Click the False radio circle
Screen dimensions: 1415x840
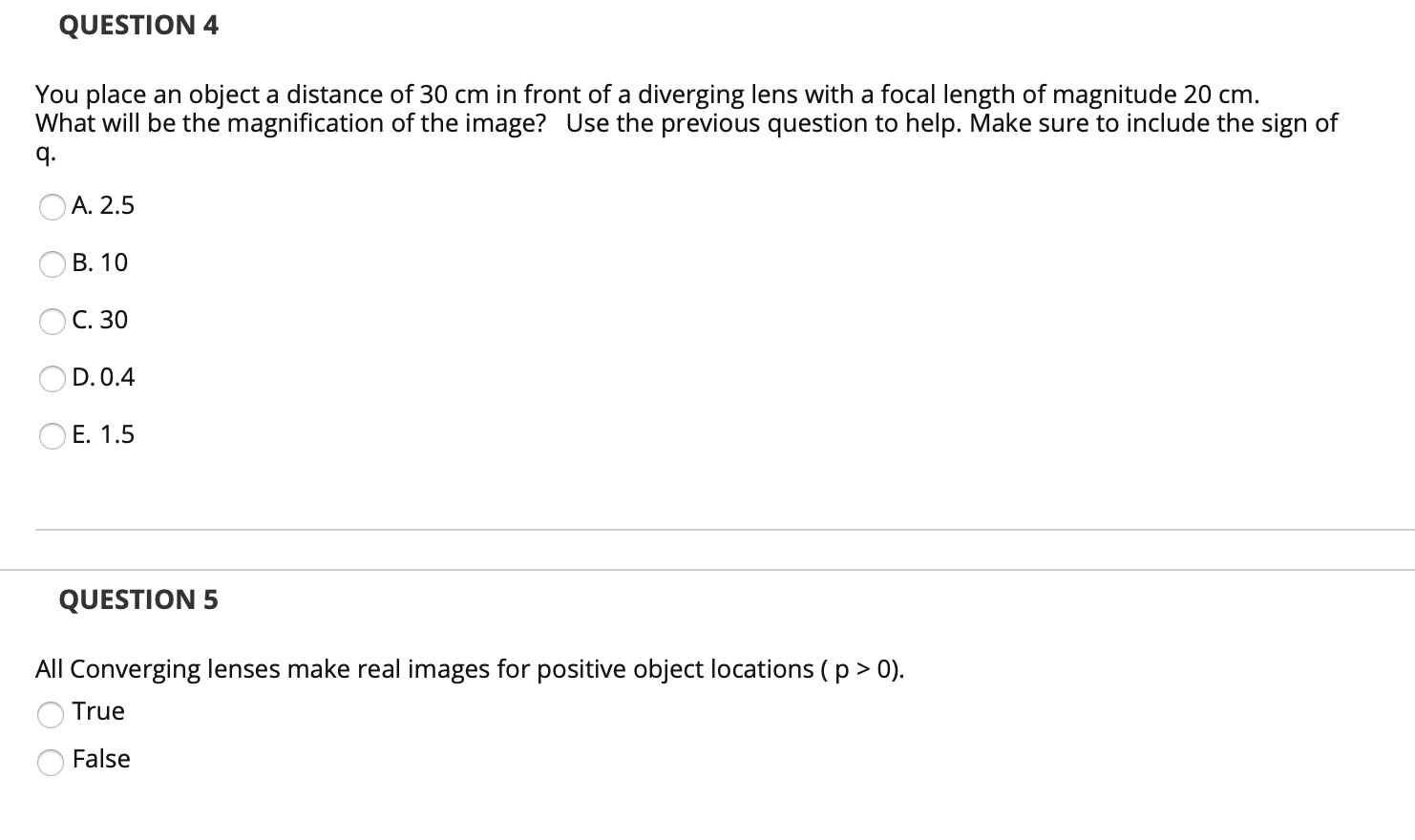click(x=51, y=761)
